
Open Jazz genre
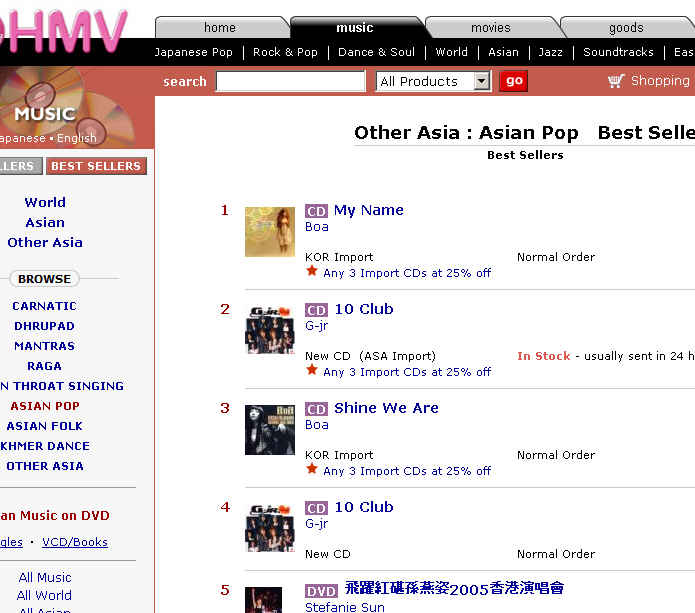click(551, 52)
